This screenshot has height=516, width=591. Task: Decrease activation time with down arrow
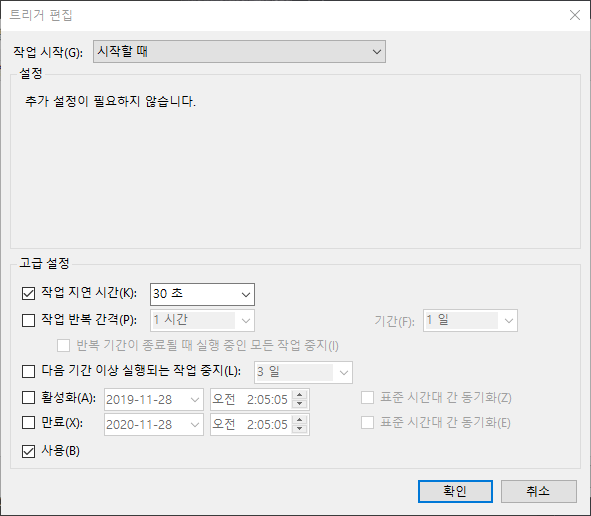pos(300,404)
